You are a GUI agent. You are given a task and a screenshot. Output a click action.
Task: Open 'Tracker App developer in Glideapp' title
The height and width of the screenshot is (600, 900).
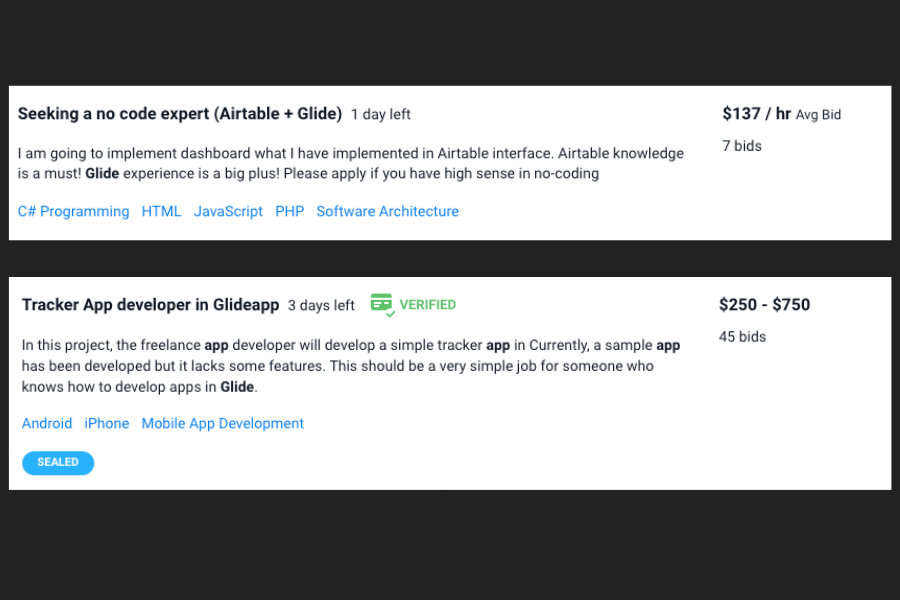click(150, 305)
